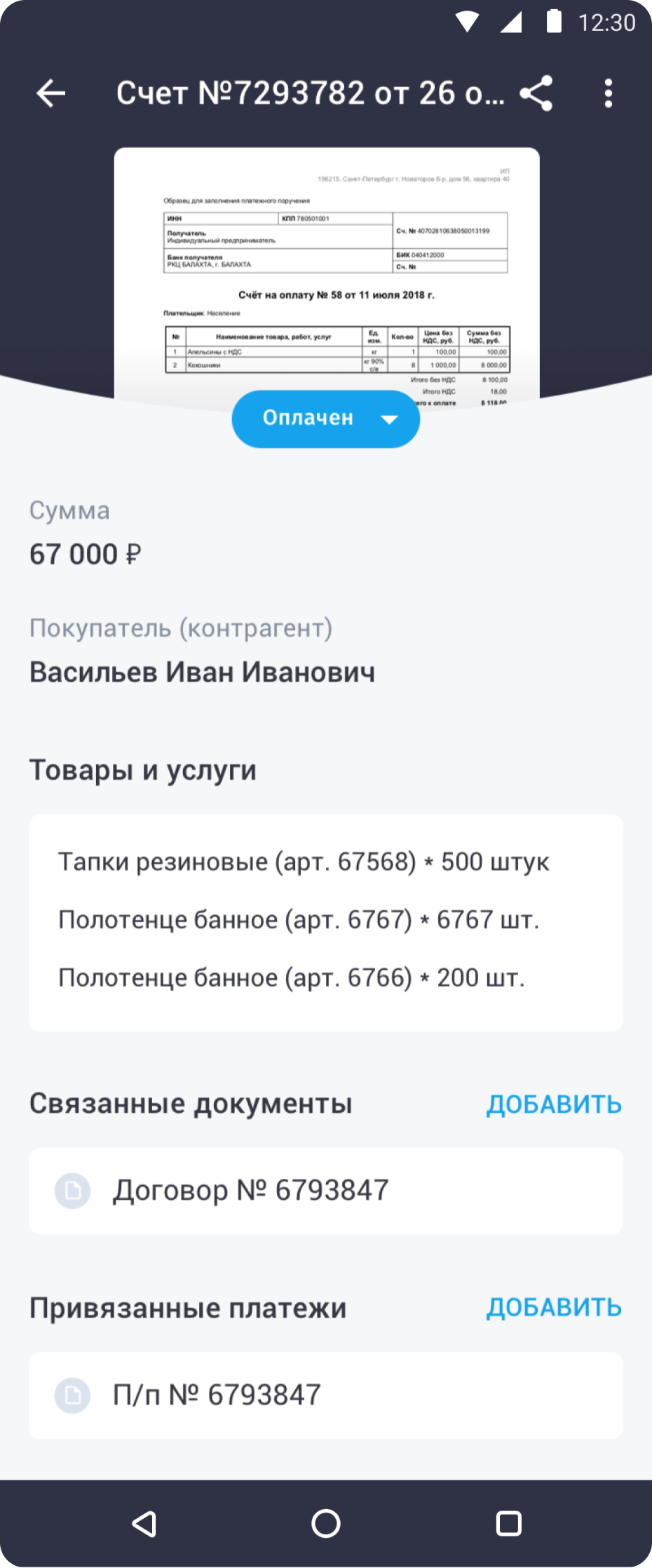Open linked payment П/п № 6793847

click(217, 1395)
